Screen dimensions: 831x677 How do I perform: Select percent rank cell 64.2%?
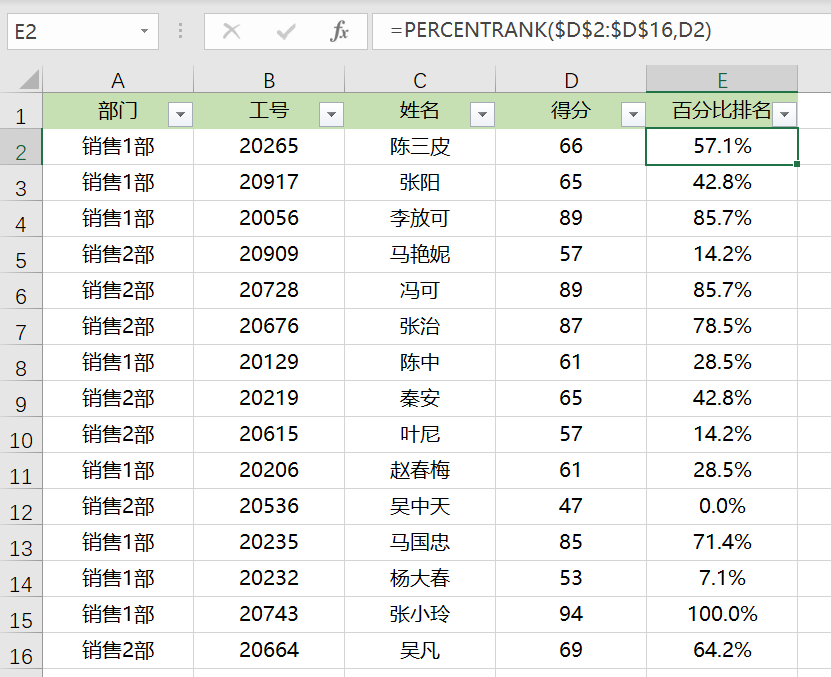coord(722,650)
